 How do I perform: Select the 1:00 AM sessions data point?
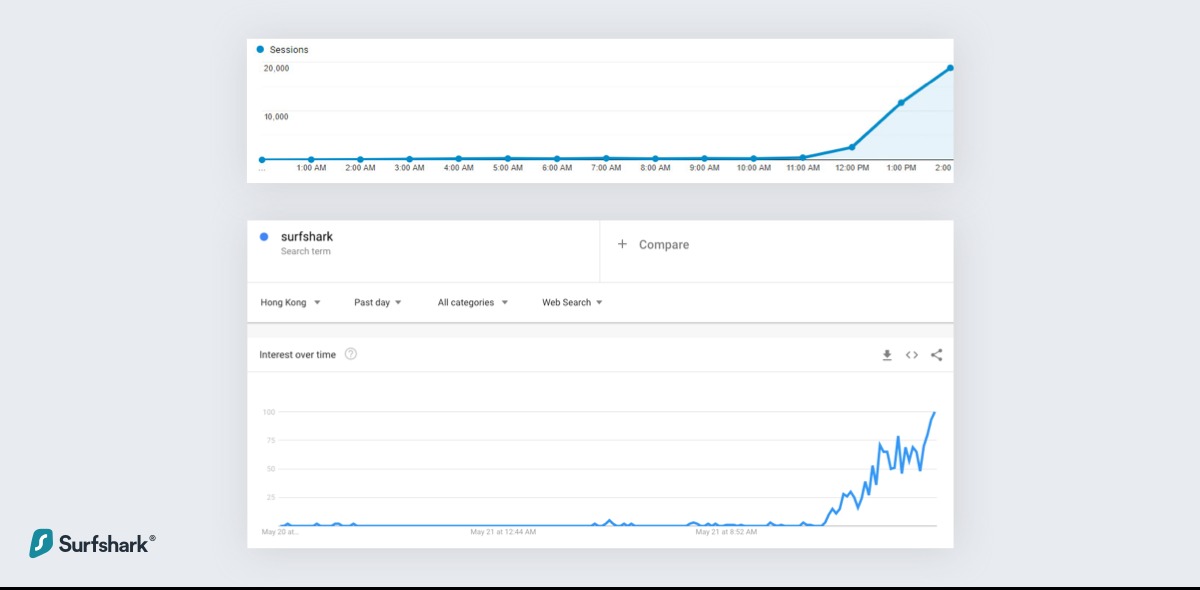pyautogui.click(x=311, y=159)
